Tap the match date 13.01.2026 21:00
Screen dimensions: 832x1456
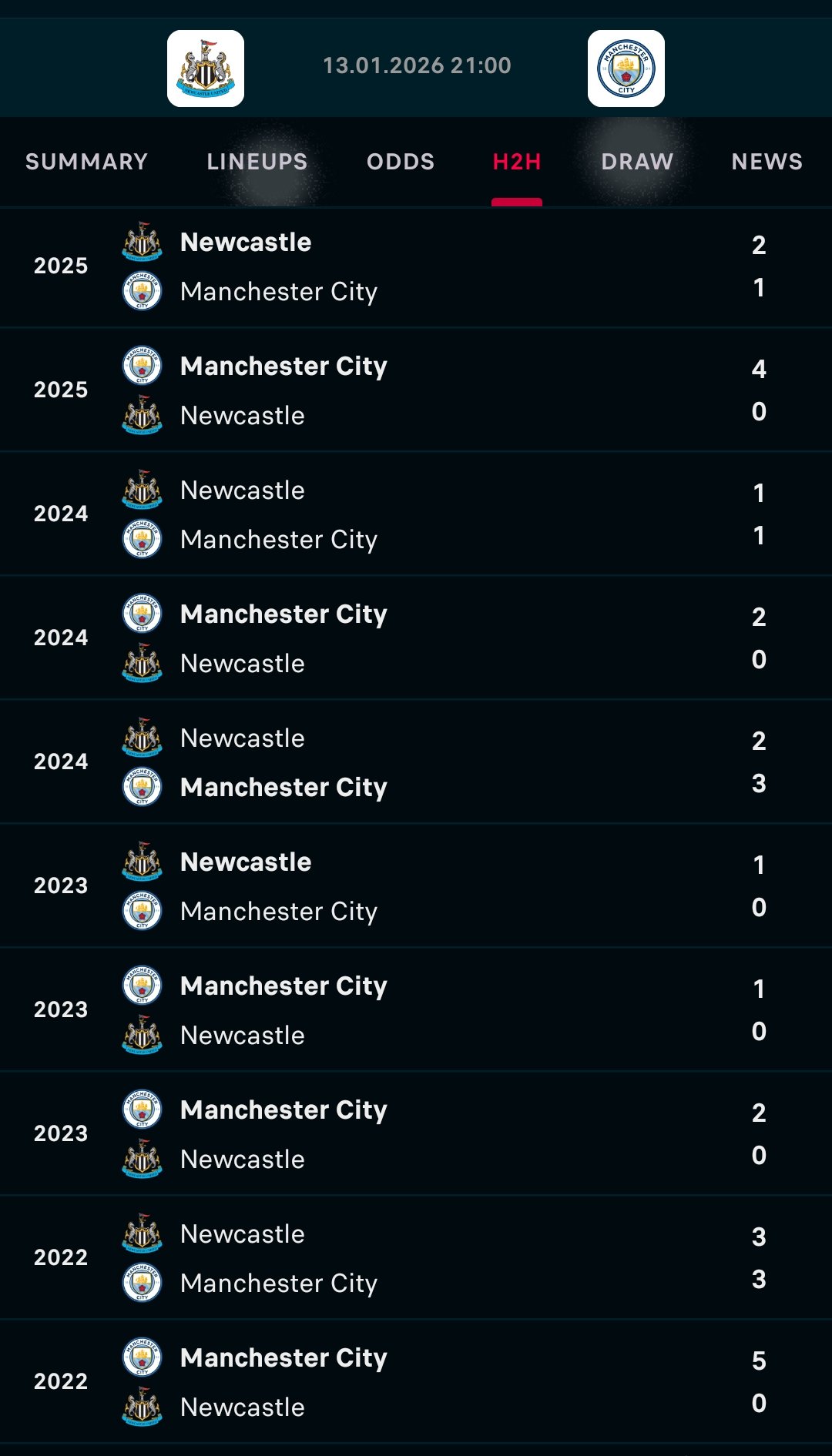coord(417,65)
